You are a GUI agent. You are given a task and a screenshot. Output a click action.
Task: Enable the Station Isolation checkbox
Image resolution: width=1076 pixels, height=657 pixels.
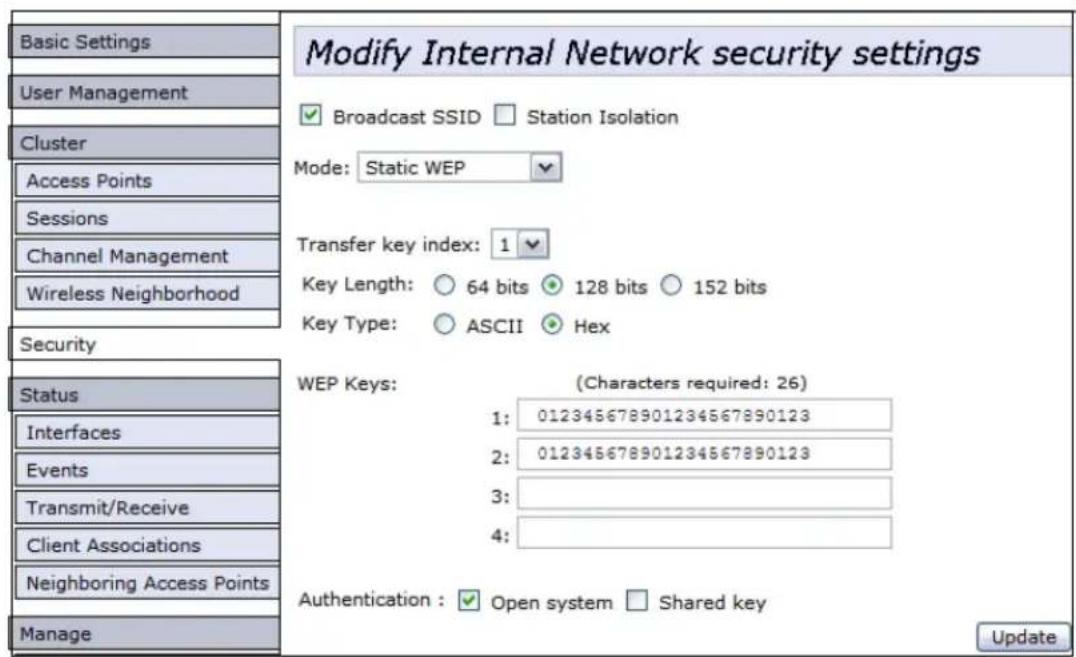coord(504,115)
